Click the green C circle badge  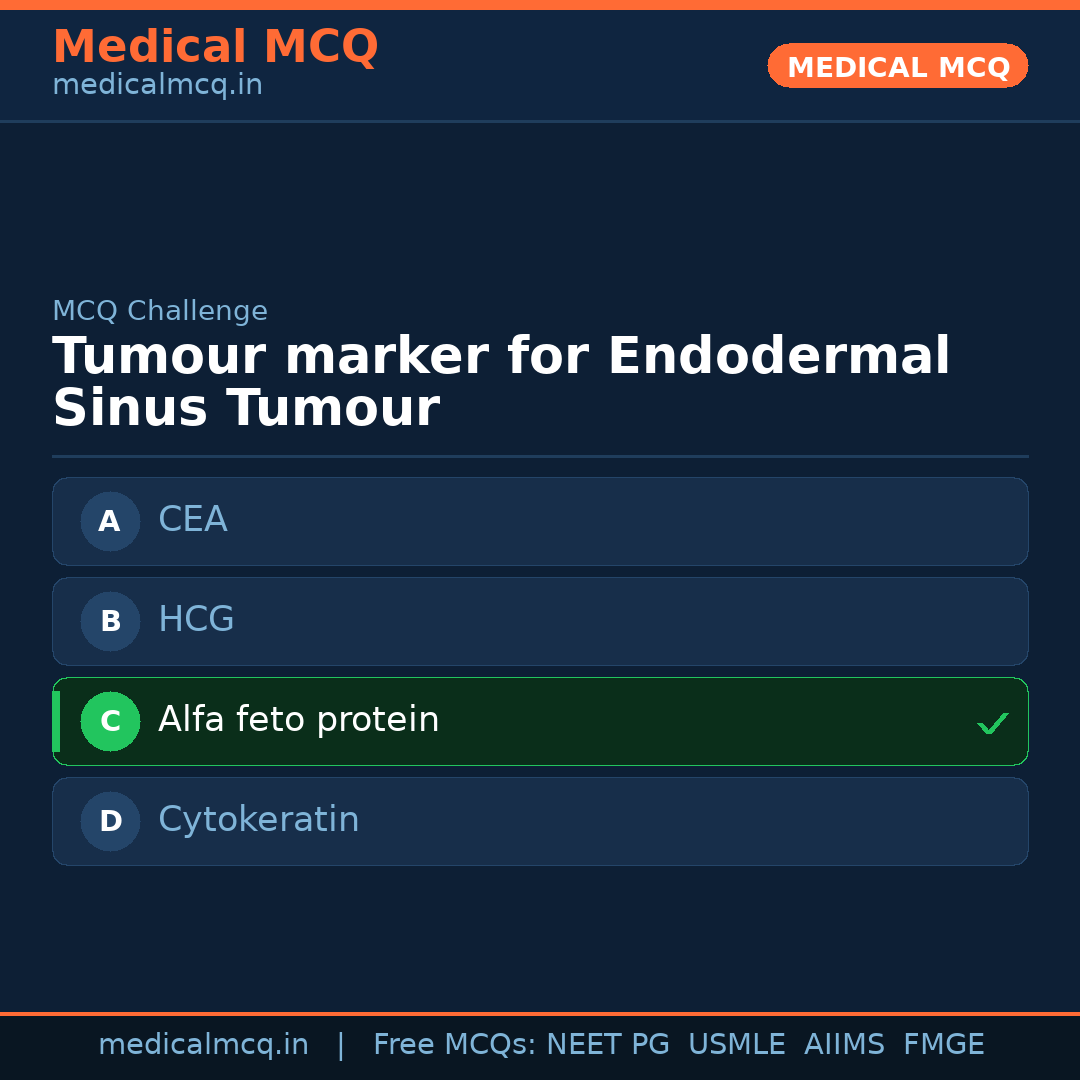tap(110, 721)
